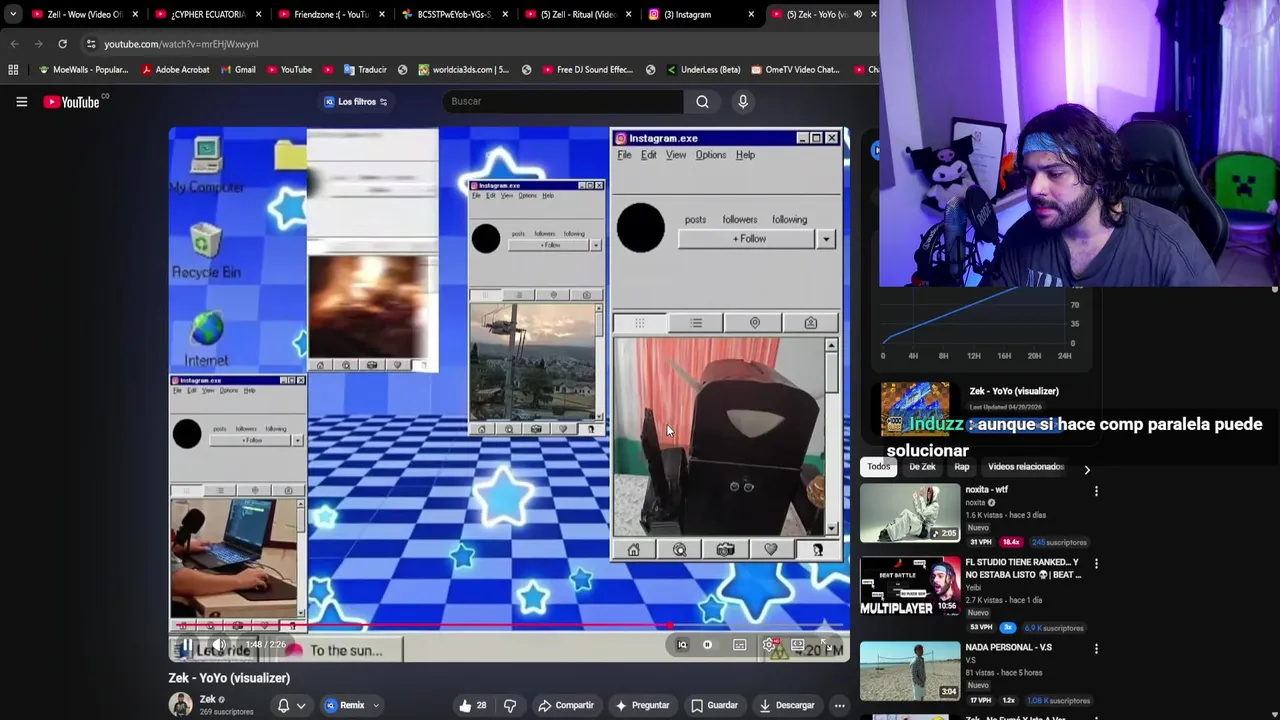The image size is (1280, 720).
Task: Download video with Descargar button
Action: click(x=786, y=705)
